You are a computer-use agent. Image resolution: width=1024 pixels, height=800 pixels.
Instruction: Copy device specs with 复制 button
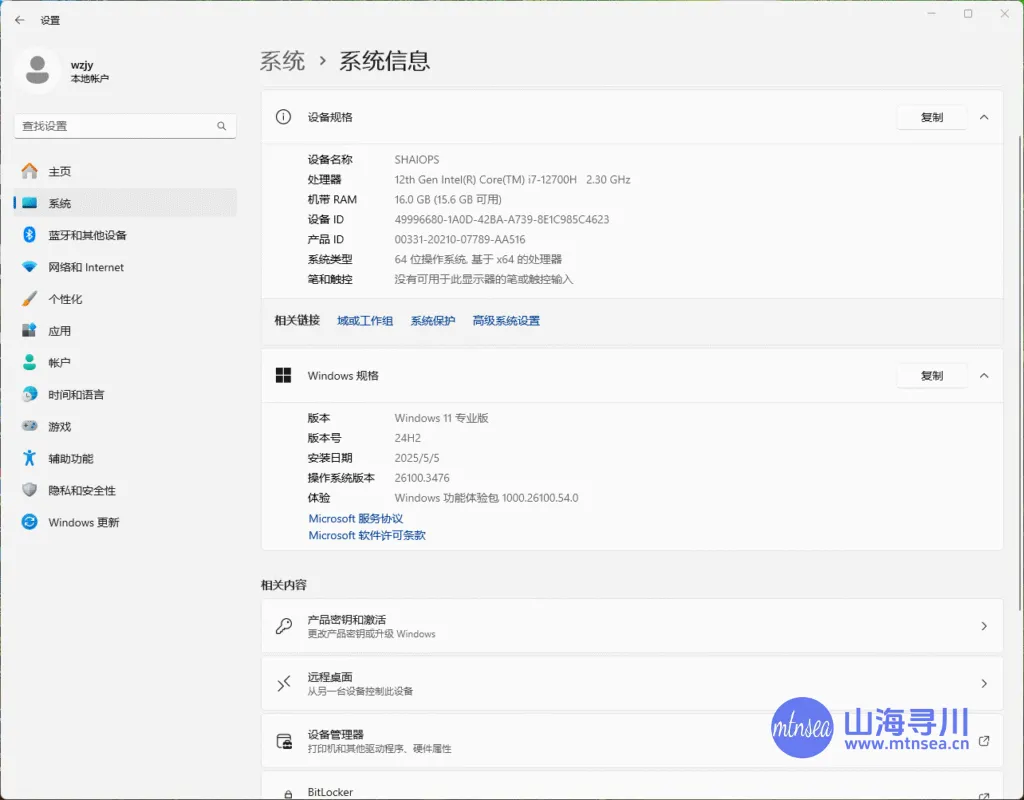932,118
